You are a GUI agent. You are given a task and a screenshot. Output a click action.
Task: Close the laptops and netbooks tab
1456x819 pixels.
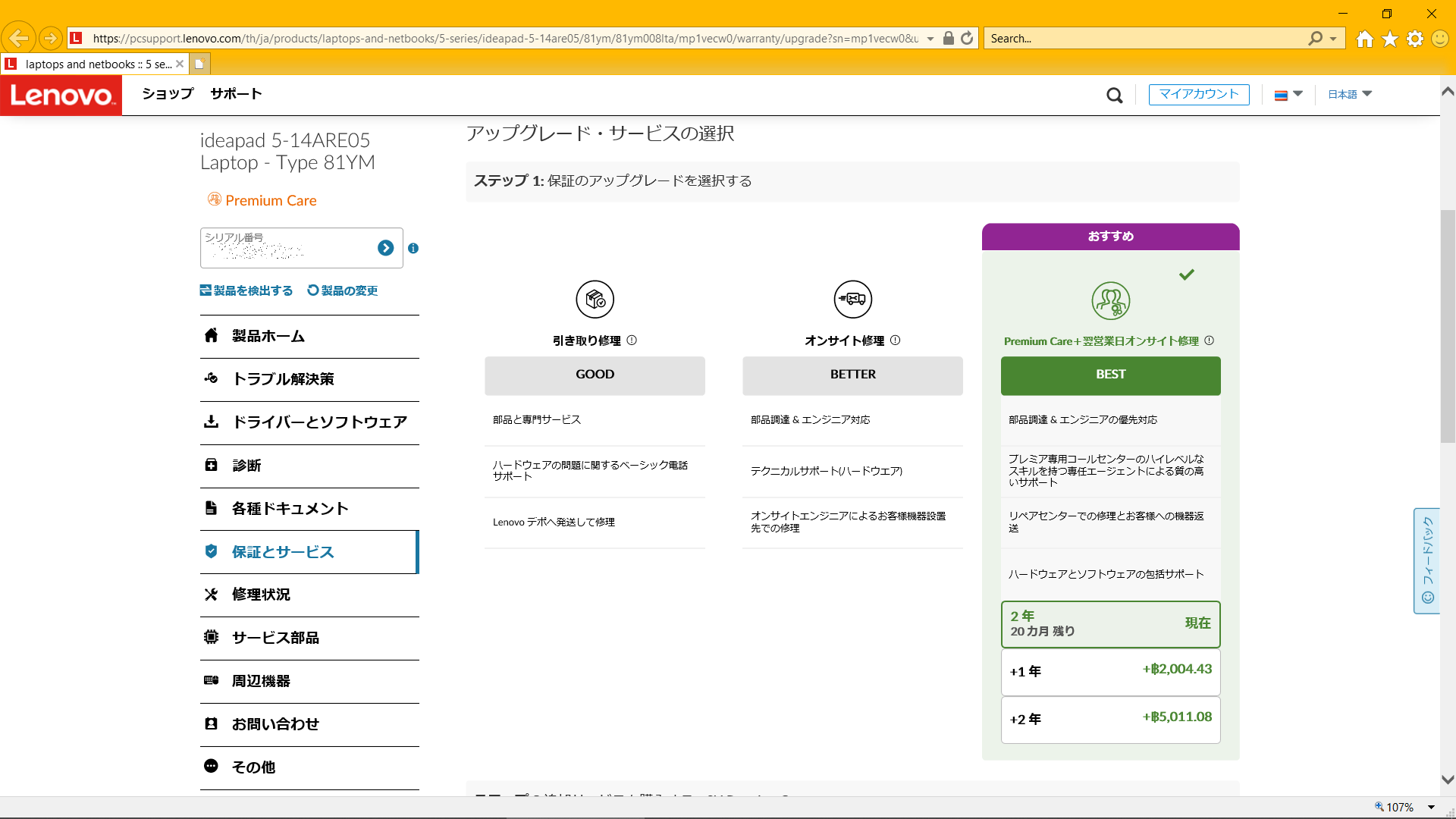(x=180, y=64)
